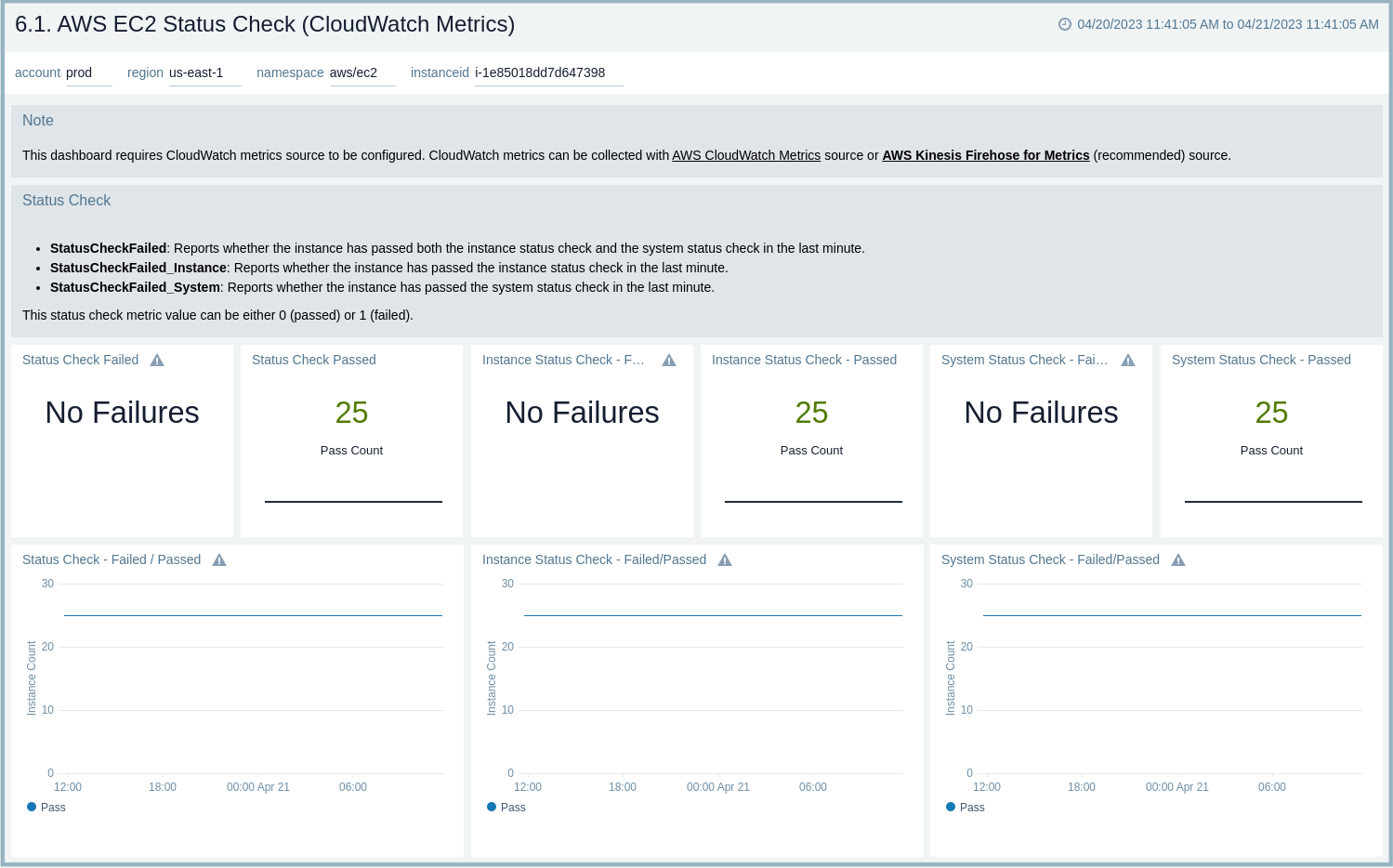1393x868 pixels.
Task: Open the account filter showing prod
Action: tap(88, 72)
